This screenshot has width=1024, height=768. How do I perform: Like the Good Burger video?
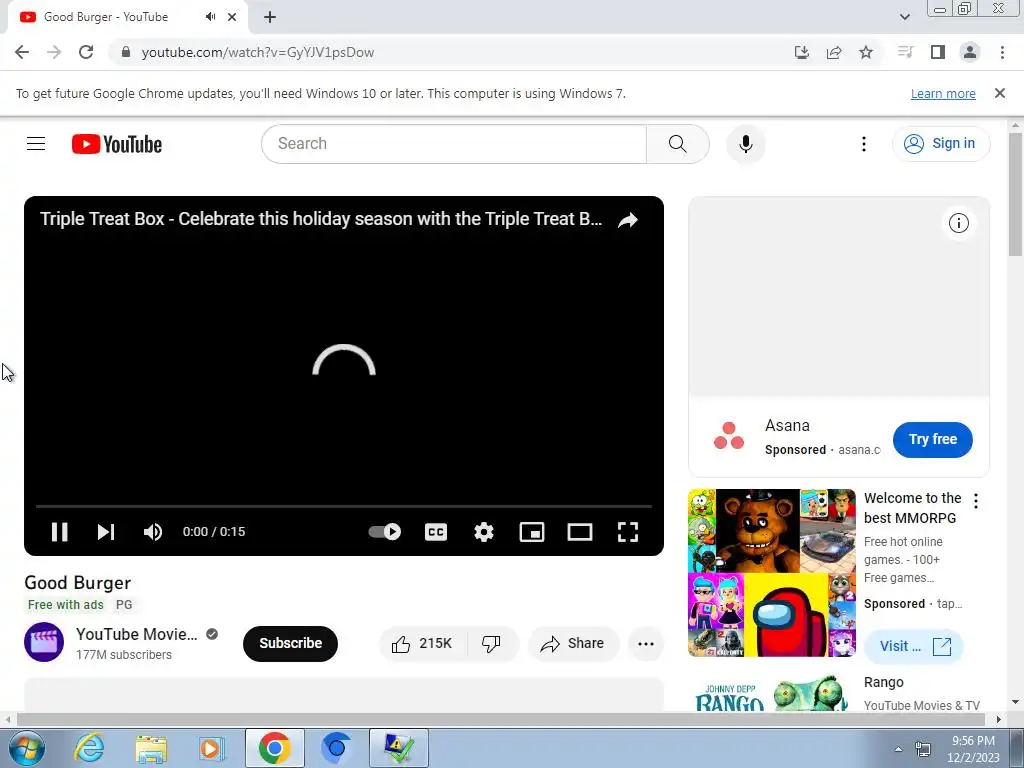422,644
